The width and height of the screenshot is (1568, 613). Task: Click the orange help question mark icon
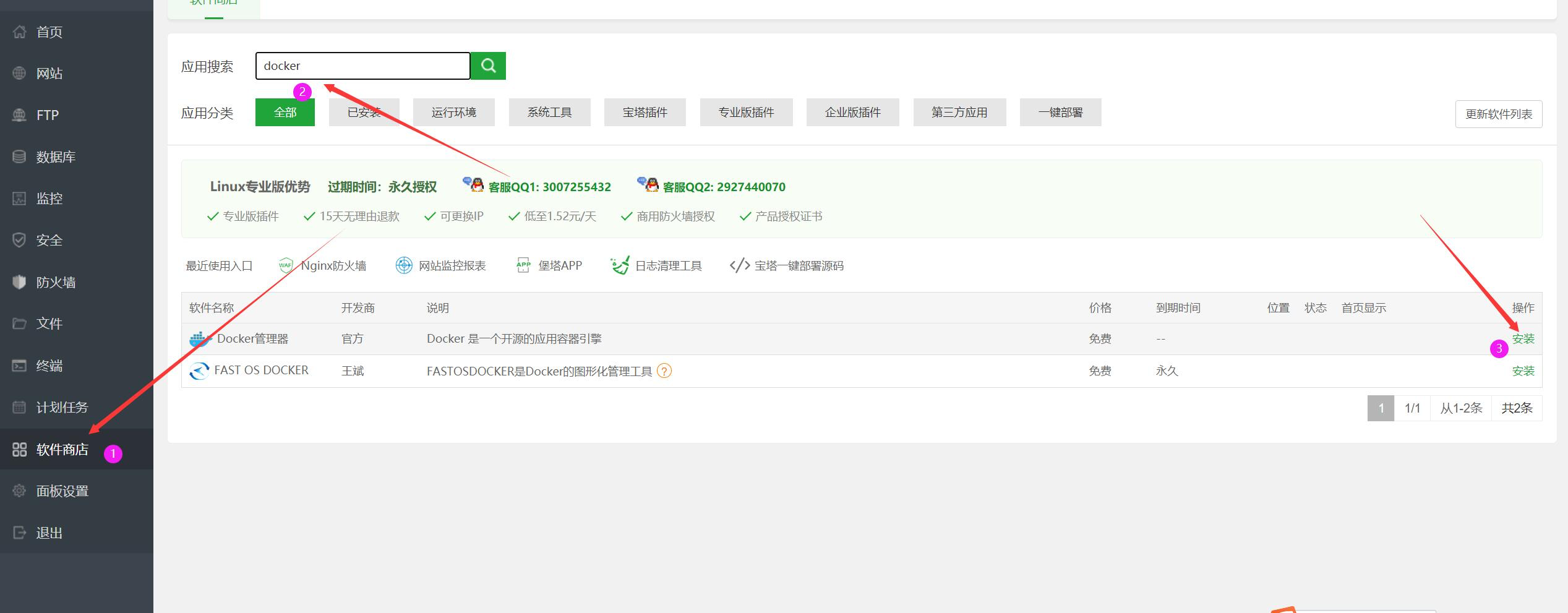coord(664,371)
